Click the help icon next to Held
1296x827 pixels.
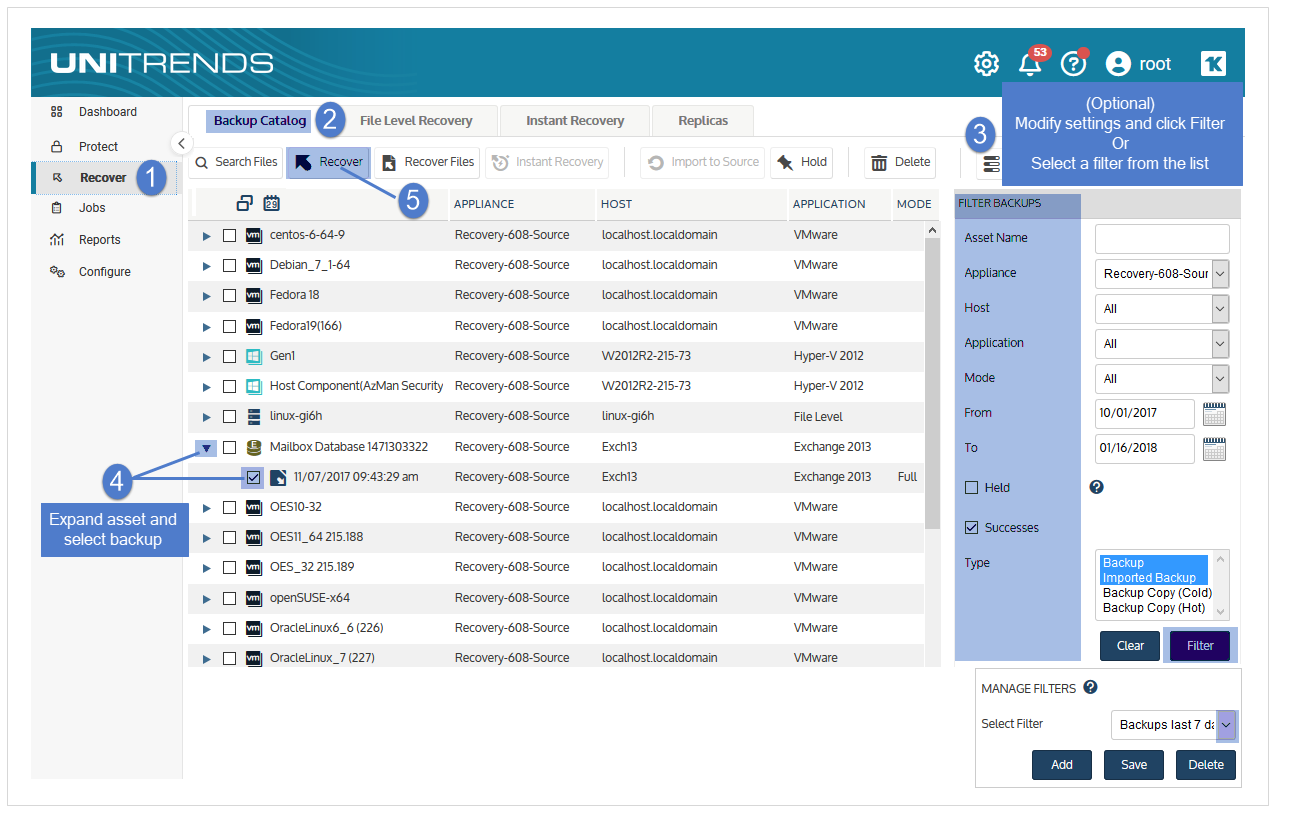1096,487
